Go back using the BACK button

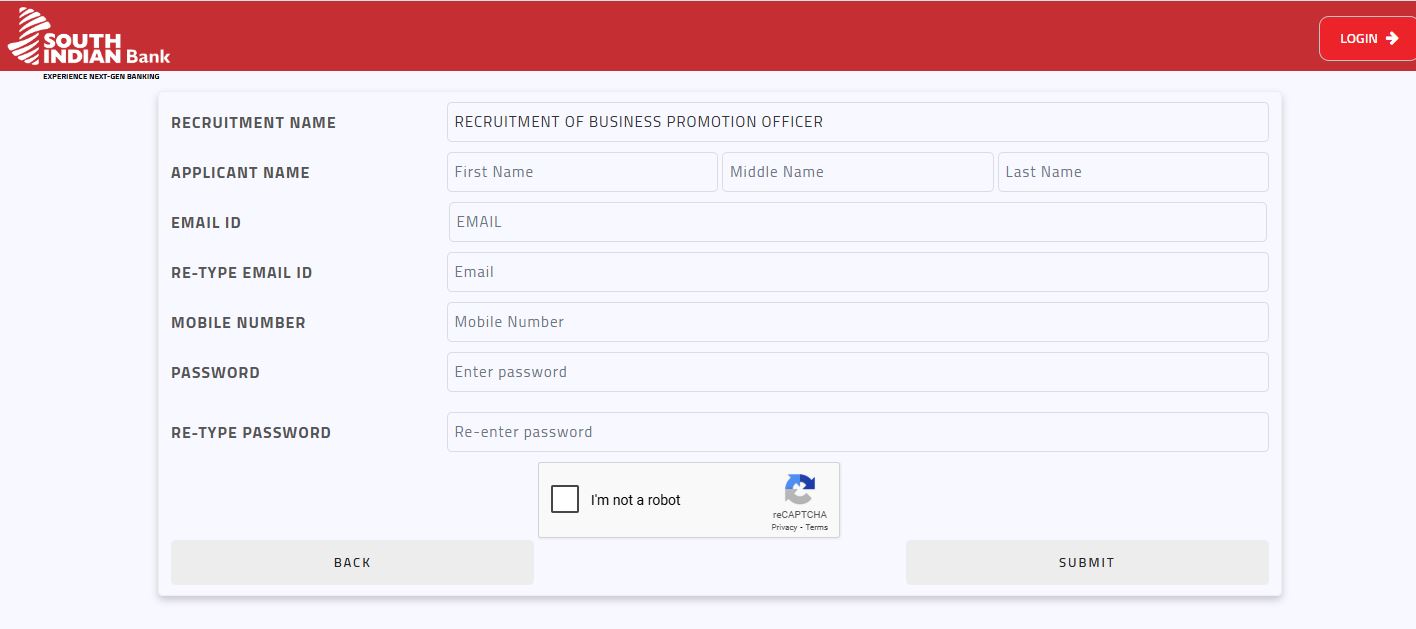coord(352,562)
